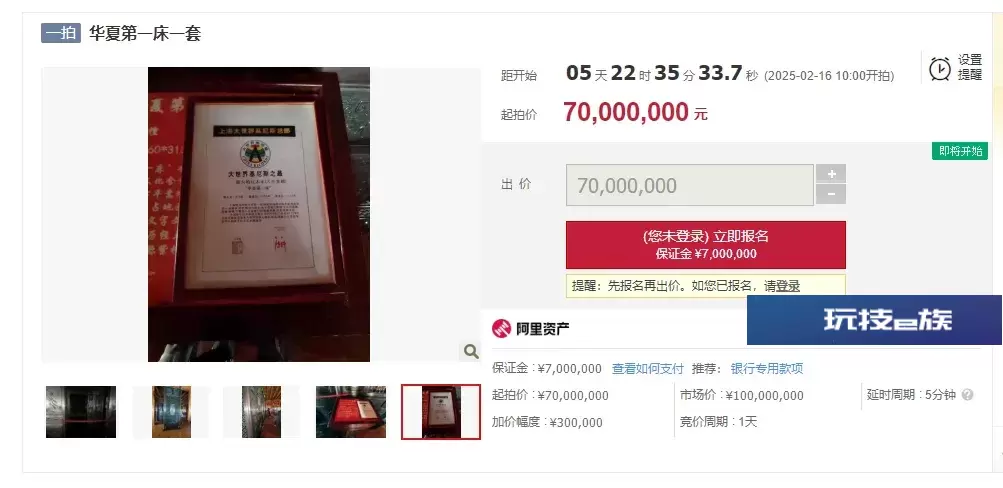Select the first dark thumbnail image
This screenshot has width=1003, height=488.
coord(81,412)
